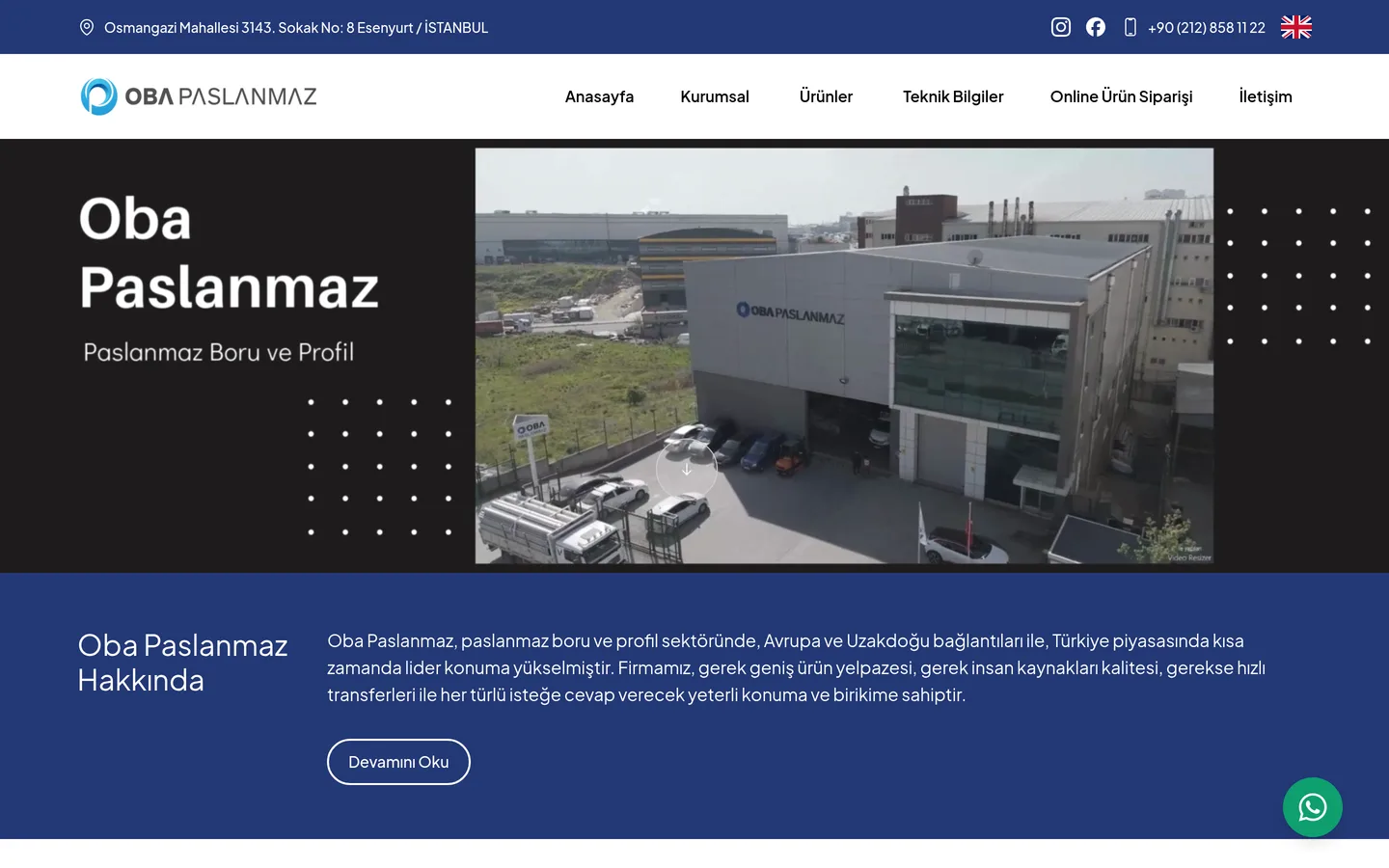Click the mobile phone icon in top bar
Image resolution: width=1389 pixels, height=868 pixels.
(x=1130, y=27)
